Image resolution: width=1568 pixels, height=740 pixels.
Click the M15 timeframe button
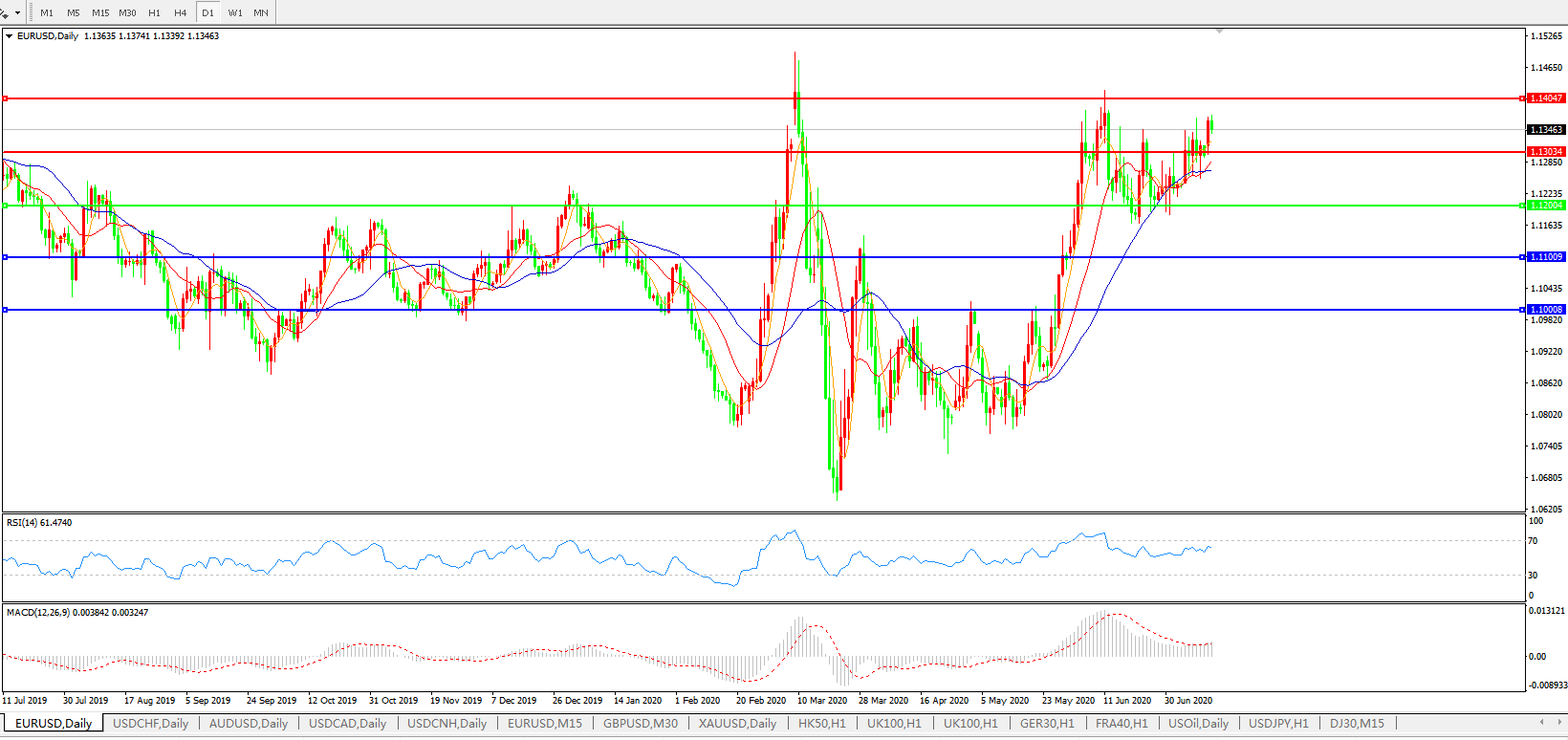(x=100, y=12)
